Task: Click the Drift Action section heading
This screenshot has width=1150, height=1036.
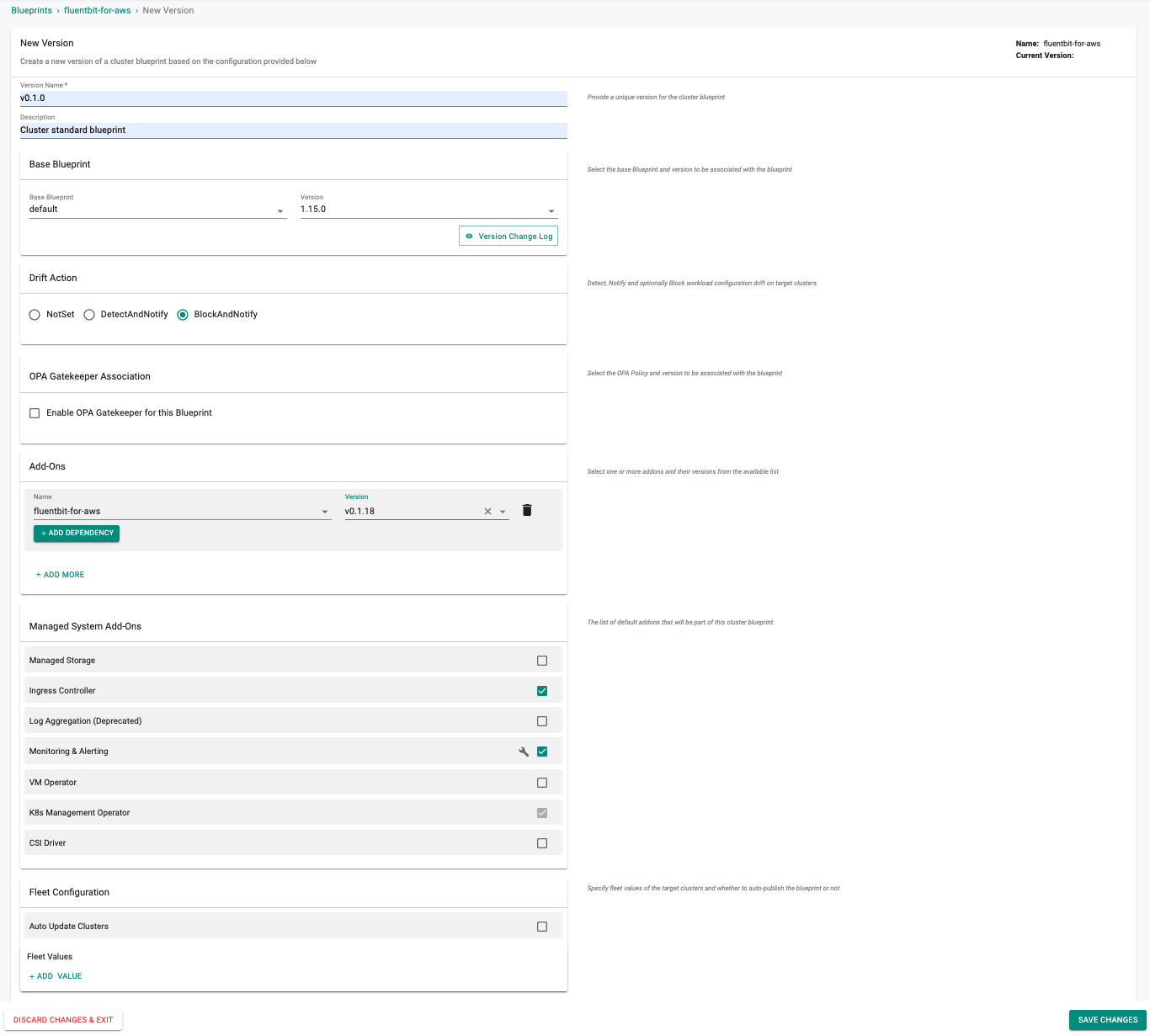Action: (x=53, y=278)
